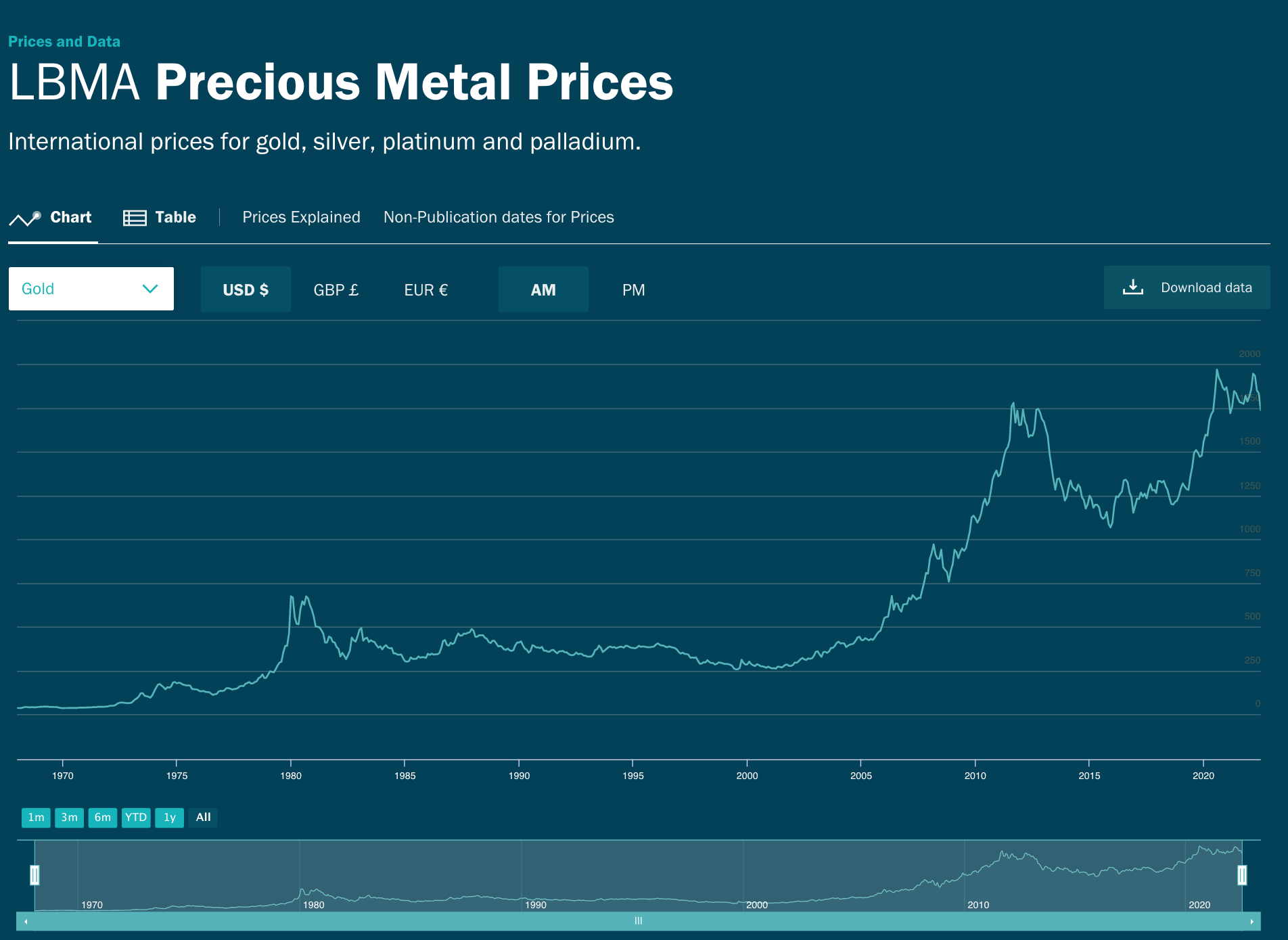The height and width of the screenshot is (940, 1288).
Task: Click the download arrow icon
Action: tap(1133, 287)
